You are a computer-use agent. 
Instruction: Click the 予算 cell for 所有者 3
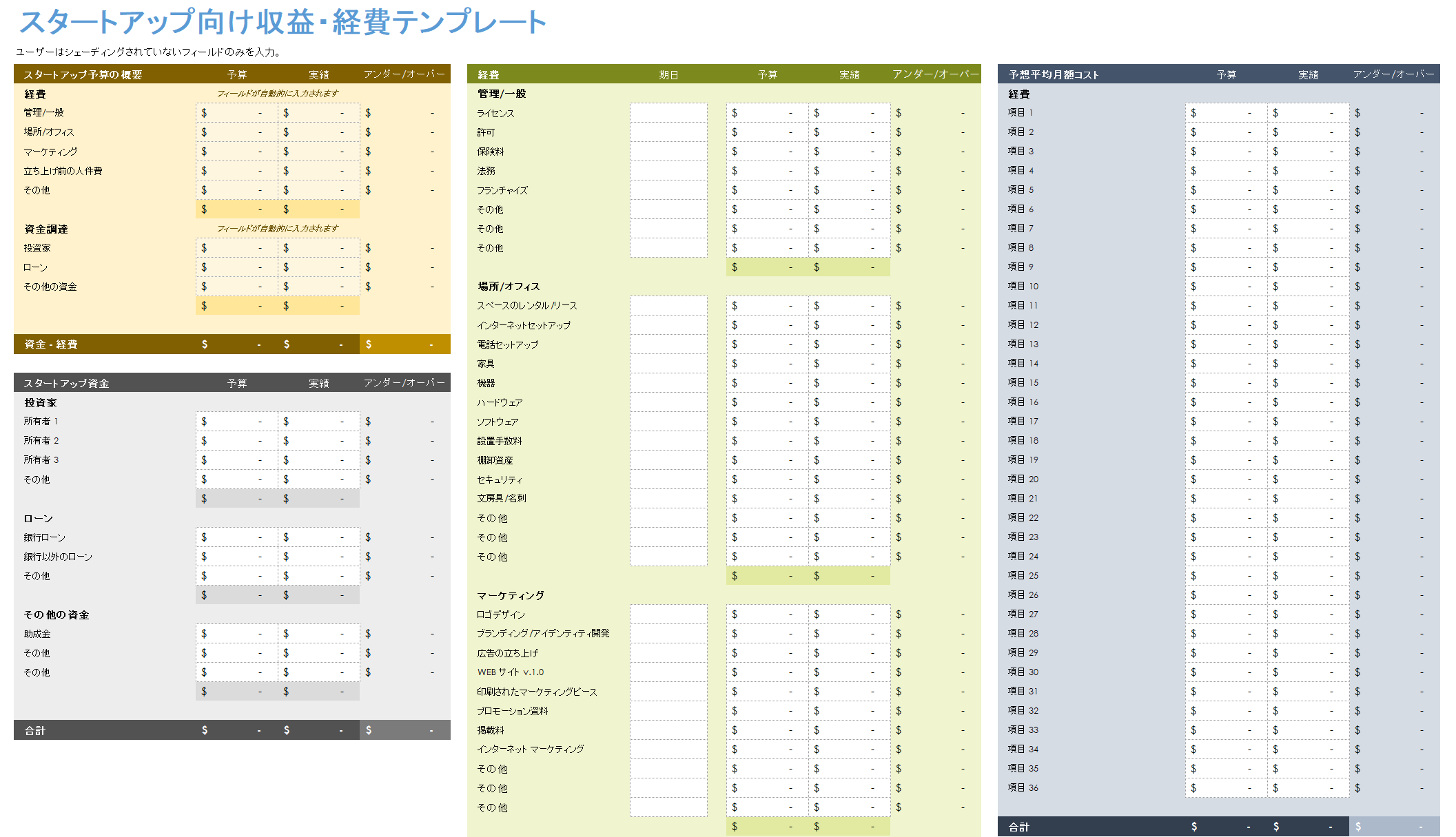[x=237, y=460]
